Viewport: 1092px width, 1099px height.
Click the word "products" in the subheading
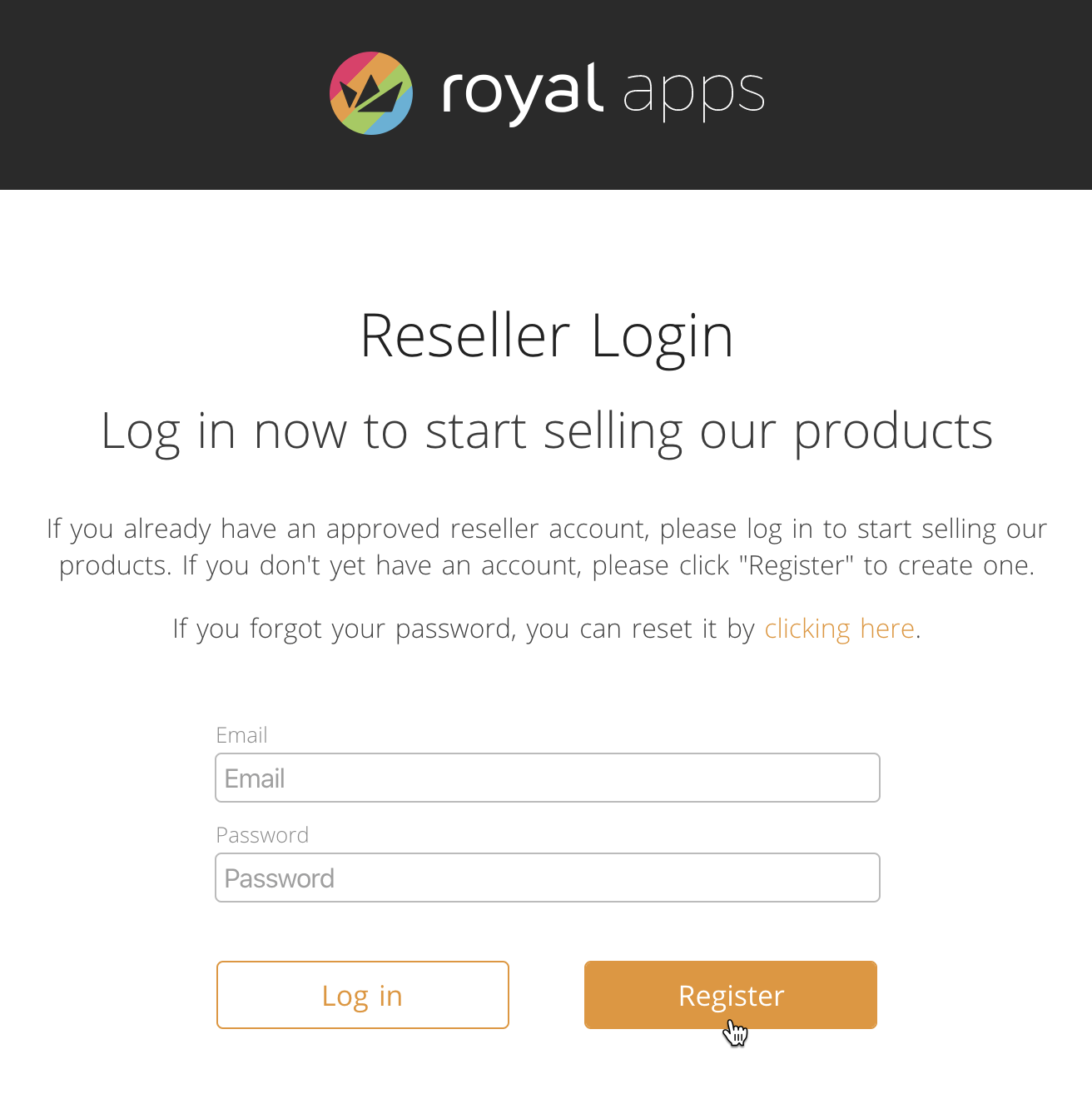pyautogui.click(x=893, y=433)
